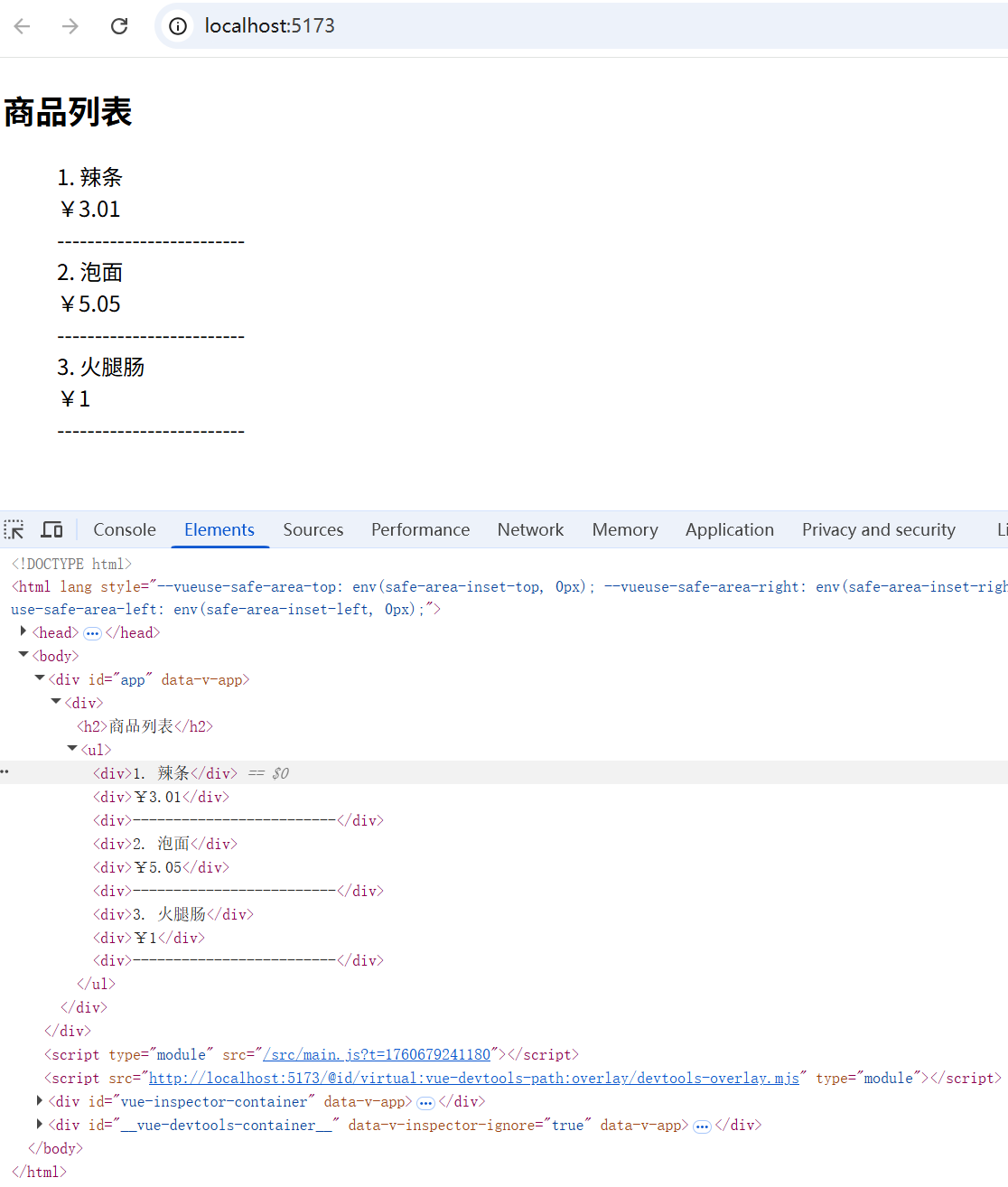
Task: Select the closing html tag row
Action: (39, 1172)
